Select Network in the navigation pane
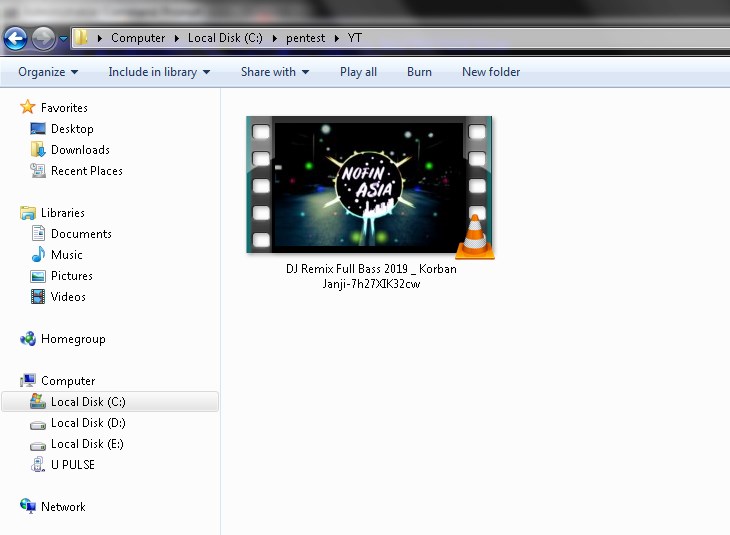 (x=63, y=507)
